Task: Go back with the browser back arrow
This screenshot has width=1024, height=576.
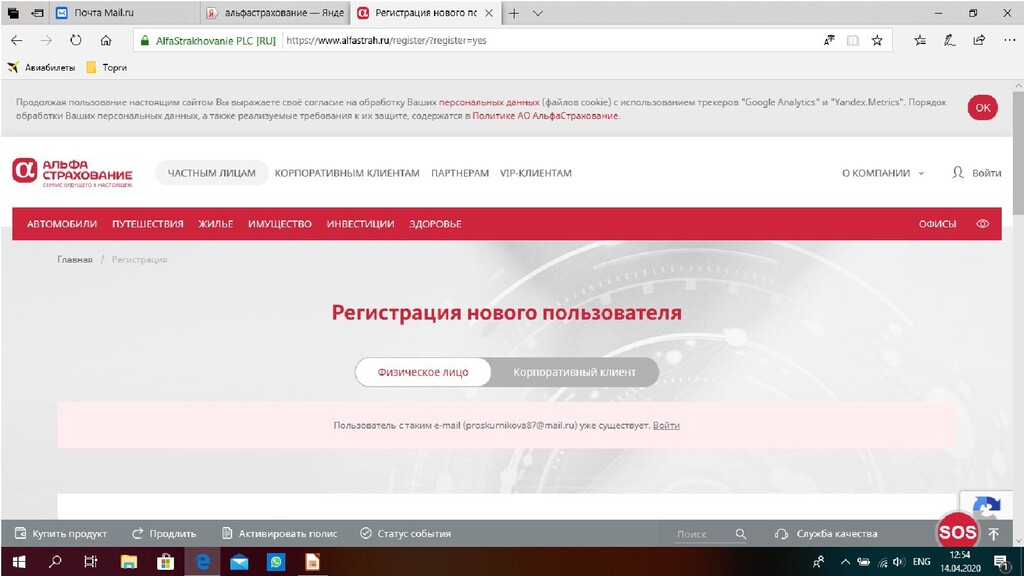Action: click(17, 40)
